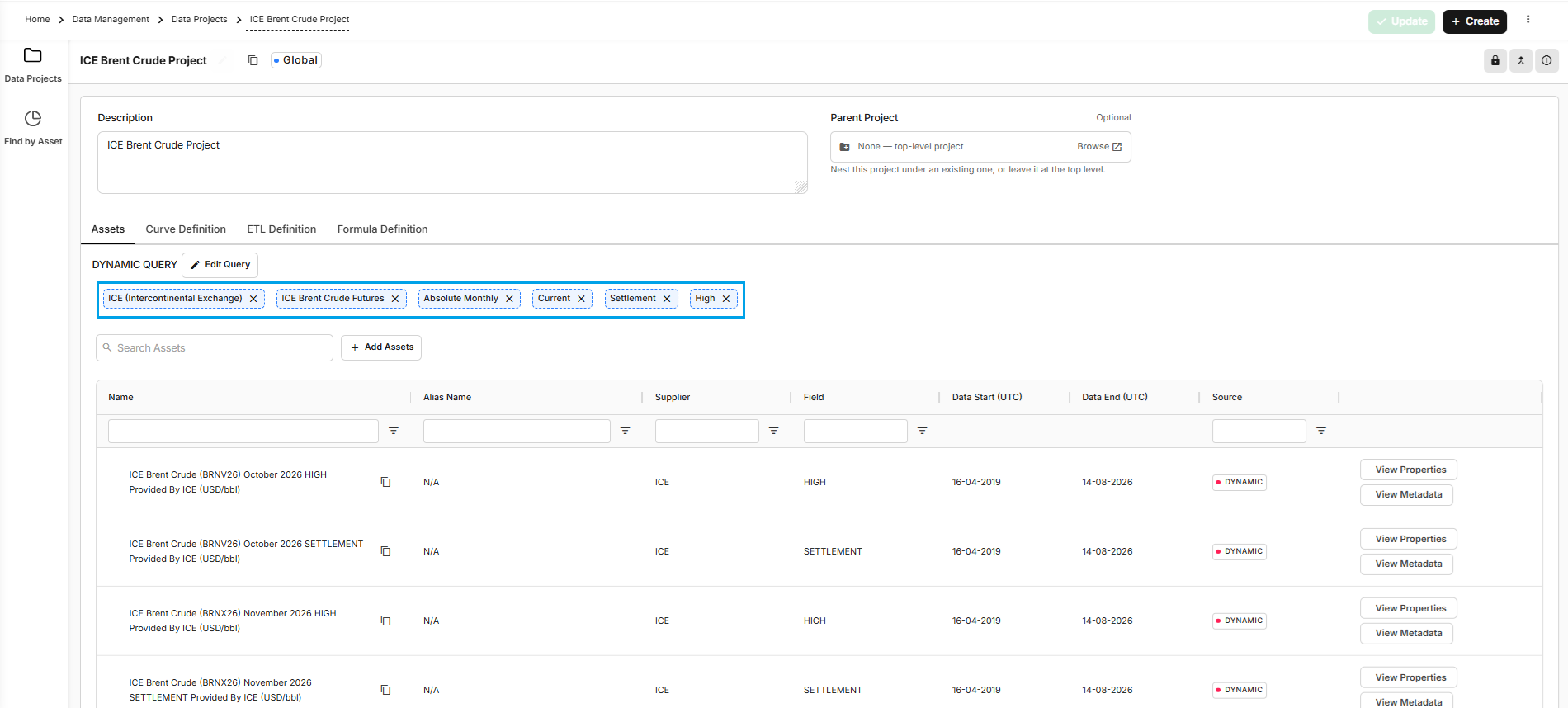Click the Source filter input
This screenshot has height=708, width=1568.
1259,431
